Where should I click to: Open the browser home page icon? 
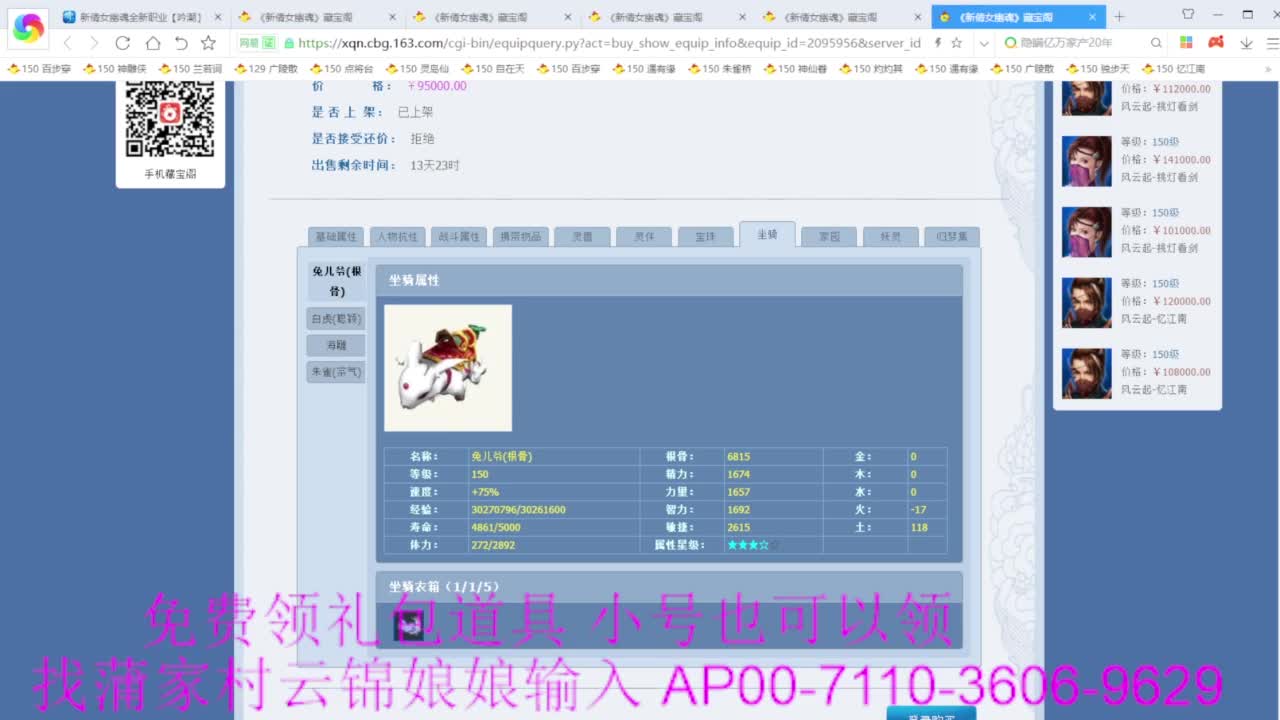point(152,43)
